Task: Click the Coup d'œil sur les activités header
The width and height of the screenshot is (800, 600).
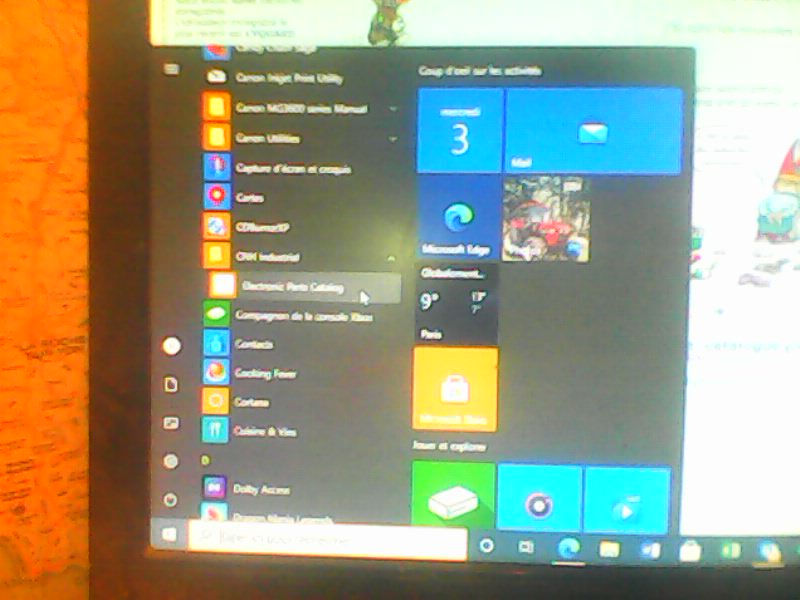Action: pos(479,70)
